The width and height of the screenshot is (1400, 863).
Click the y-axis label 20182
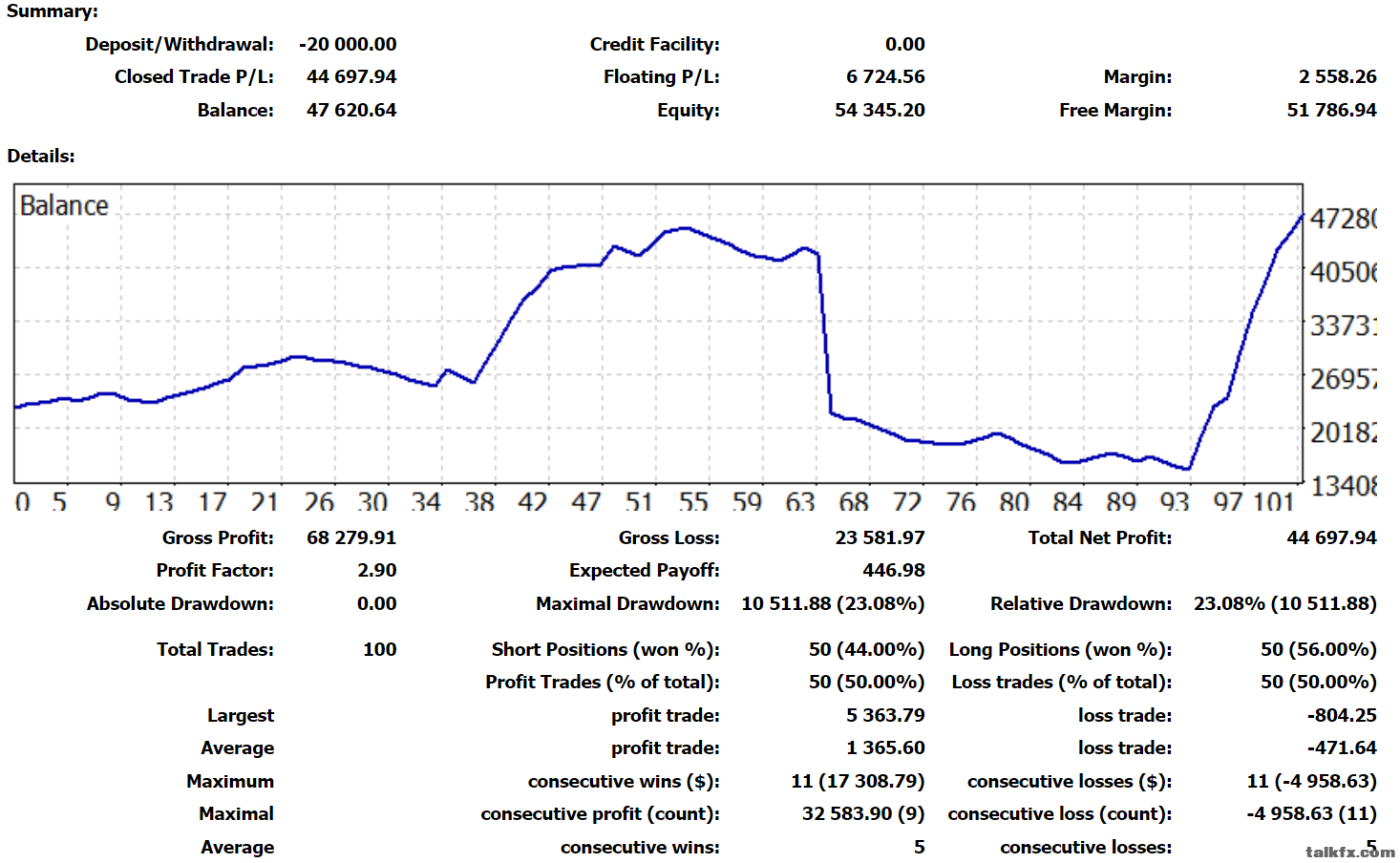[1344, 432]
